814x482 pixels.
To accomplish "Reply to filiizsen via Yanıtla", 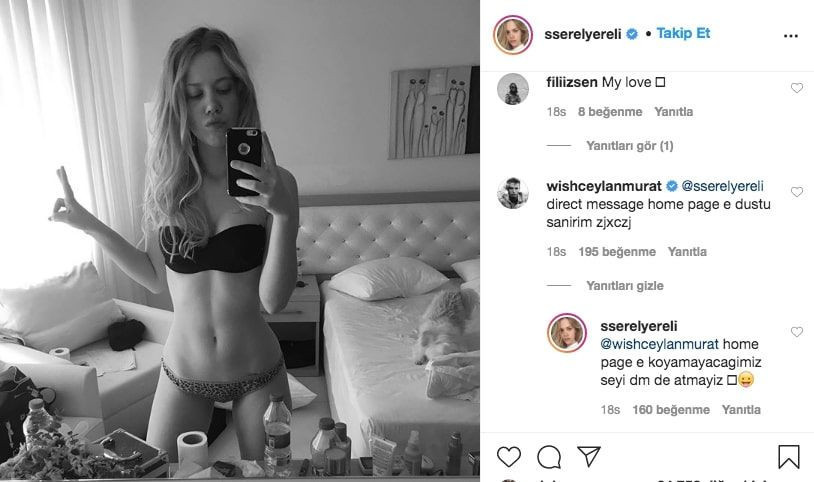I will pyautogui.click(x=673, y=112).
